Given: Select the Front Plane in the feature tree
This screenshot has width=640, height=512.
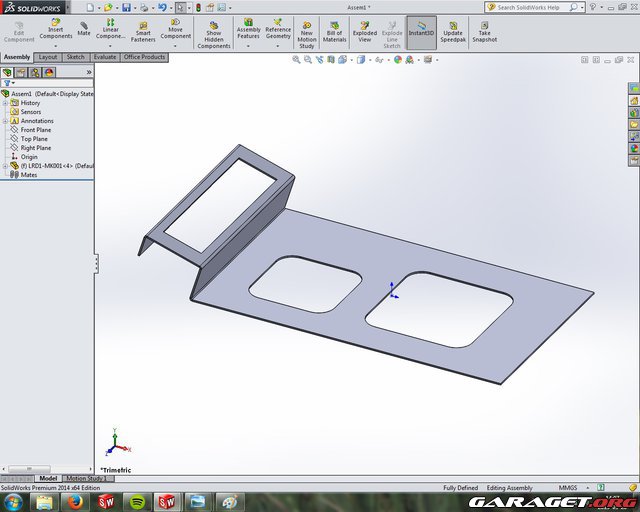Looking at the screenshot, I should point(35,130).
